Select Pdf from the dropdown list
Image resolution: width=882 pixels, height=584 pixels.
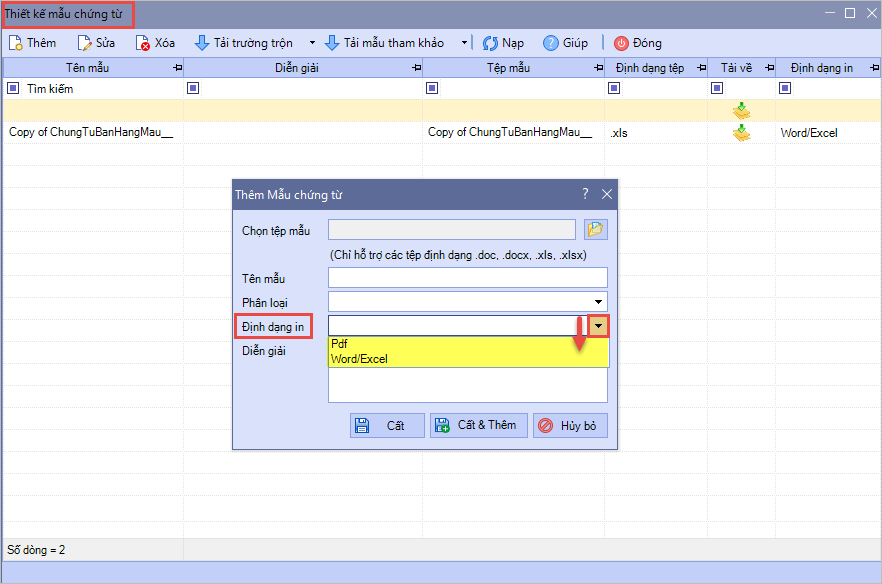pyautogui.click(x=339, y=344)
